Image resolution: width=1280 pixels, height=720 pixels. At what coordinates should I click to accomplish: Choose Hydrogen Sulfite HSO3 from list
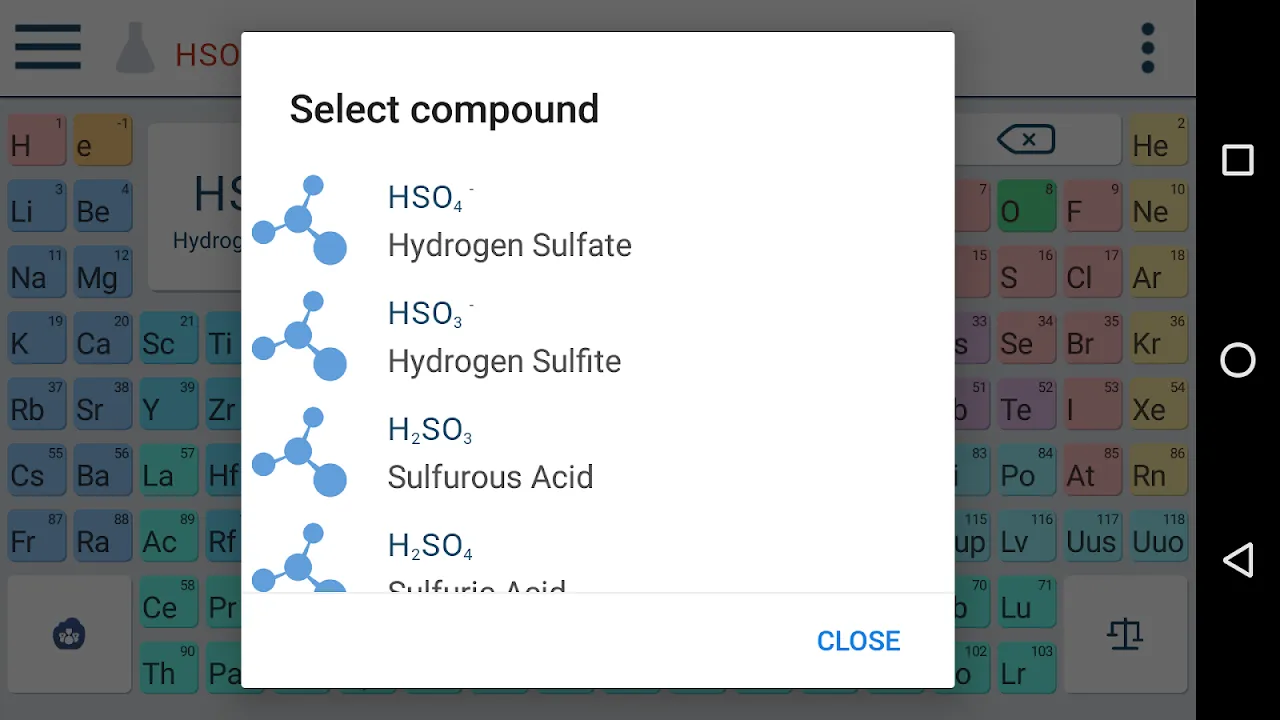tap(504, 337)
